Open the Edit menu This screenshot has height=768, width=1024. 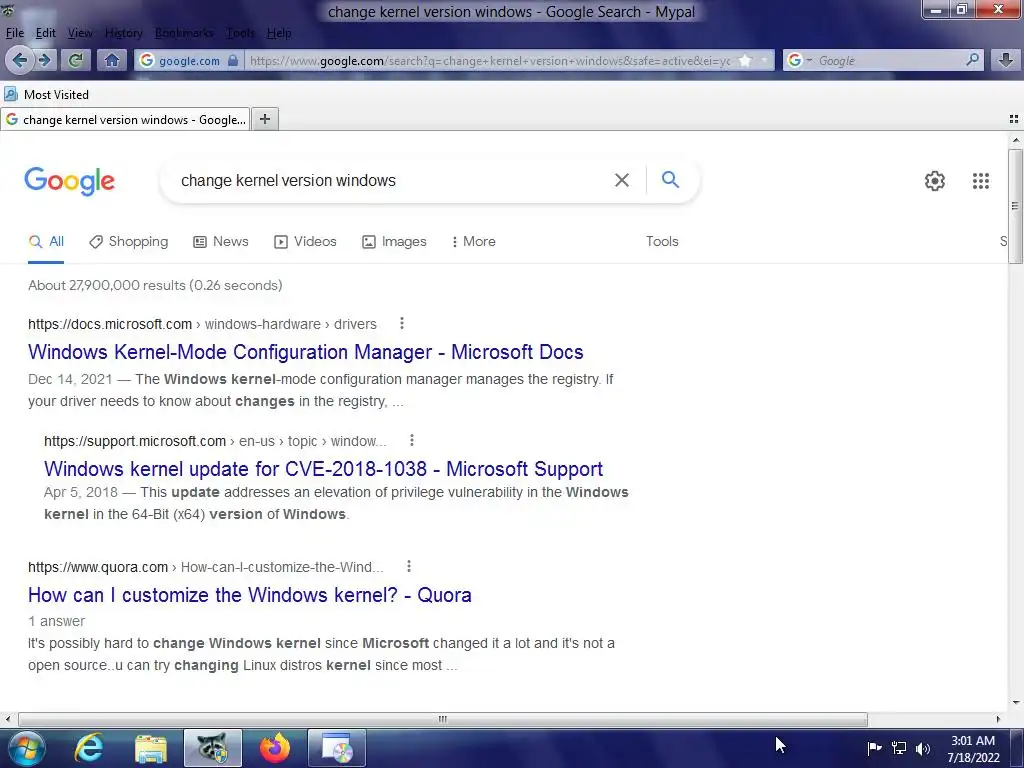point(45,33)
